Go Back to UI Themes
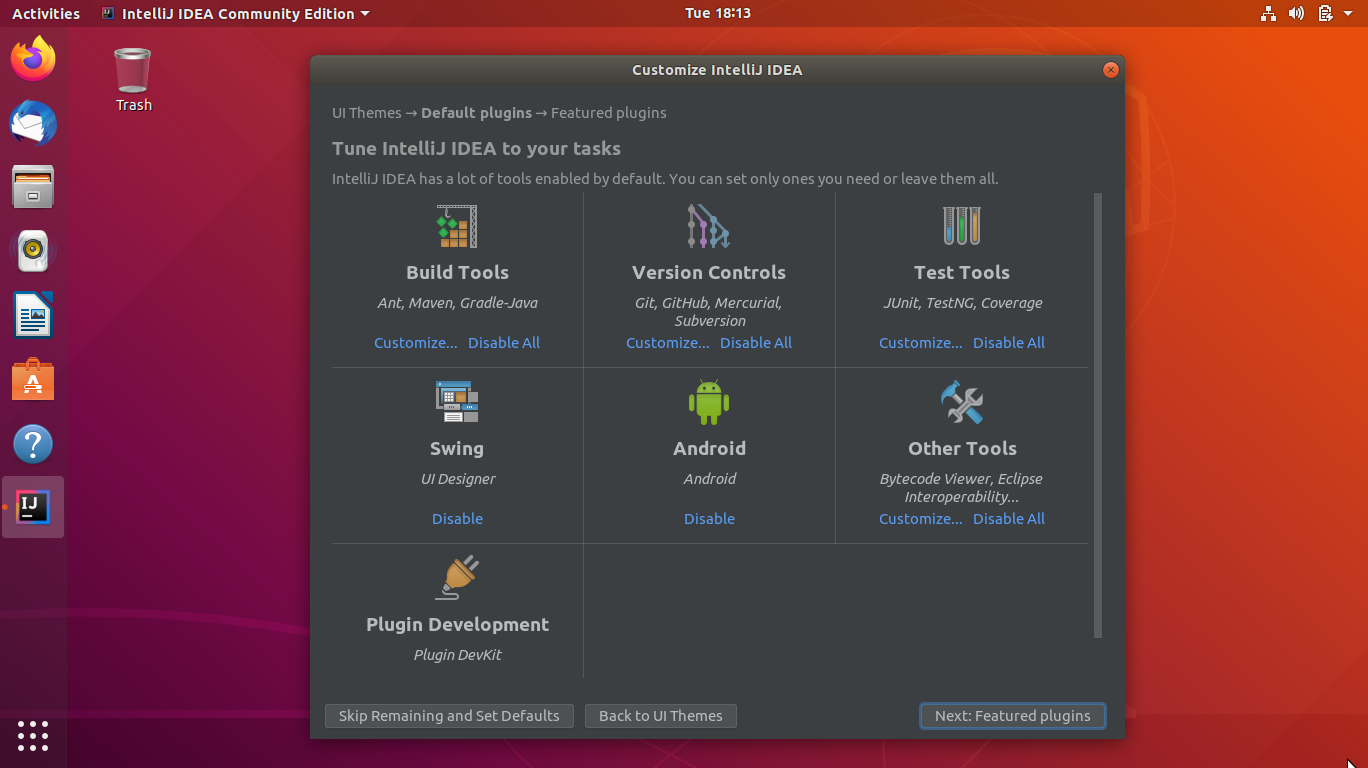Viewport: 1368px width, 768px height. click(x=660, y=715)
